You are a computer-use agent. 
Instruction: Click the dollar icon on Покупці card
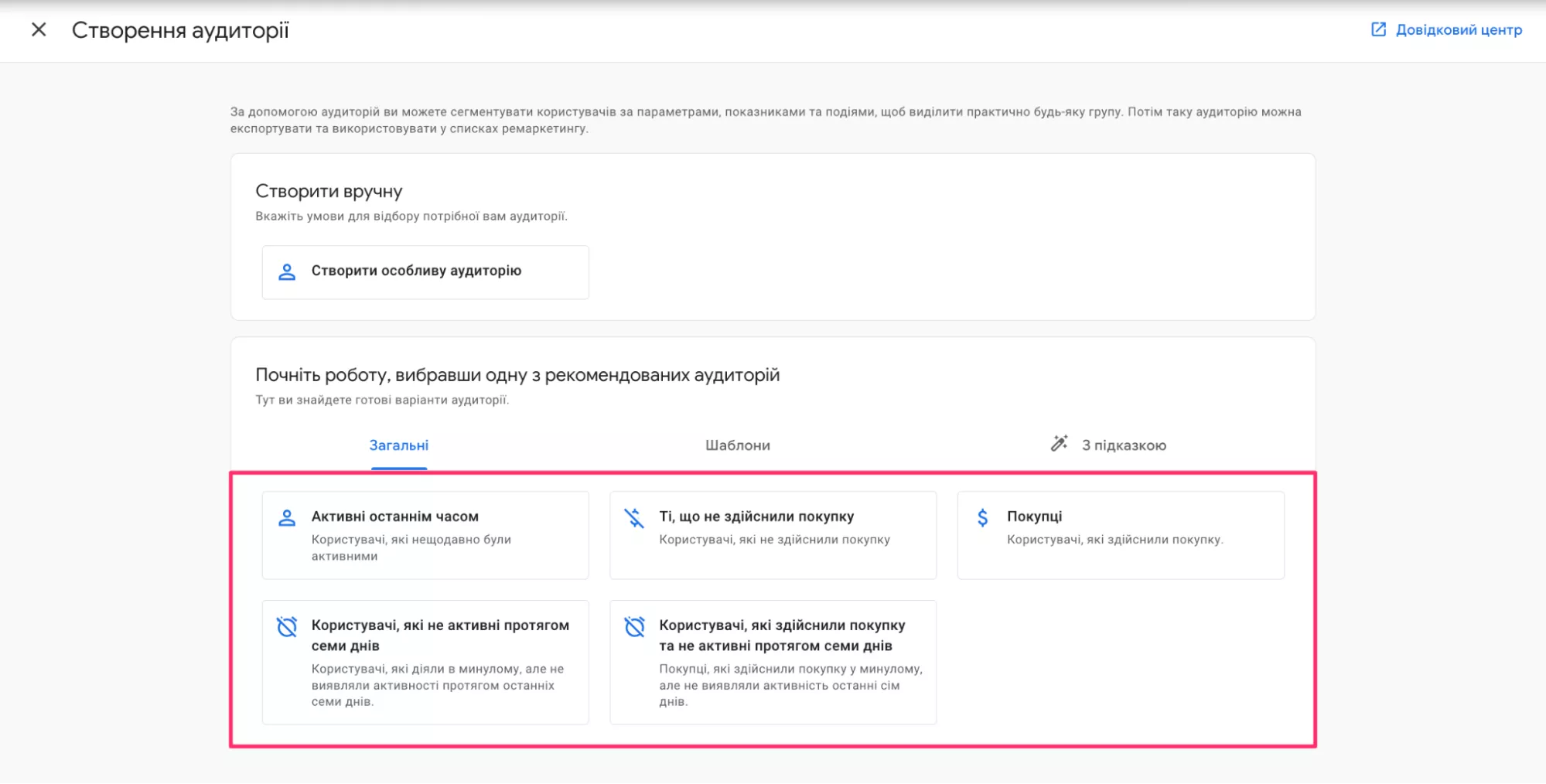(982, 517)
